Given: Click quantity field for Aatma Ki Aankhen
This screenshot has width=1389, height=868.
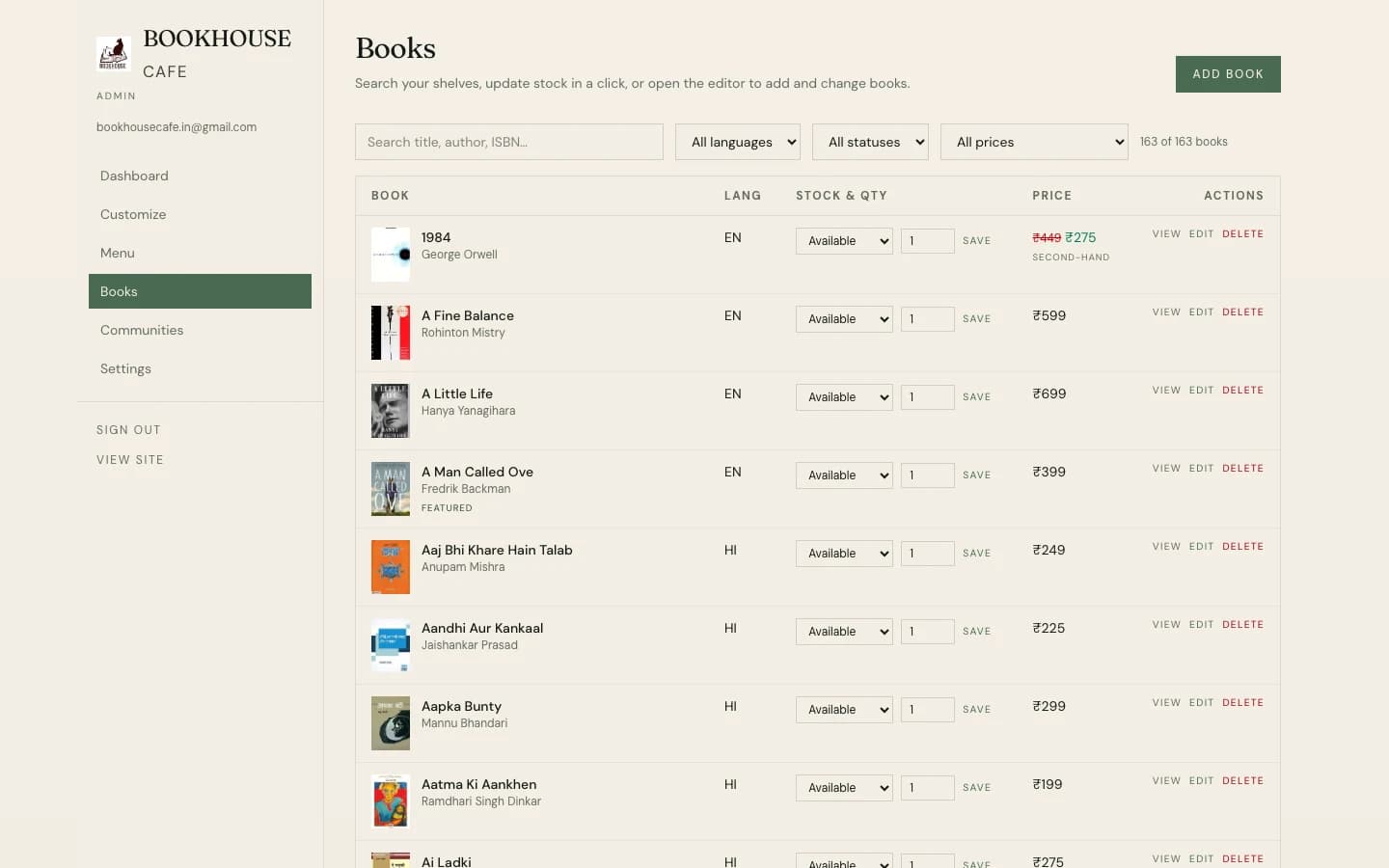Looking at the screenshot, I should click(x=928, y=788).
